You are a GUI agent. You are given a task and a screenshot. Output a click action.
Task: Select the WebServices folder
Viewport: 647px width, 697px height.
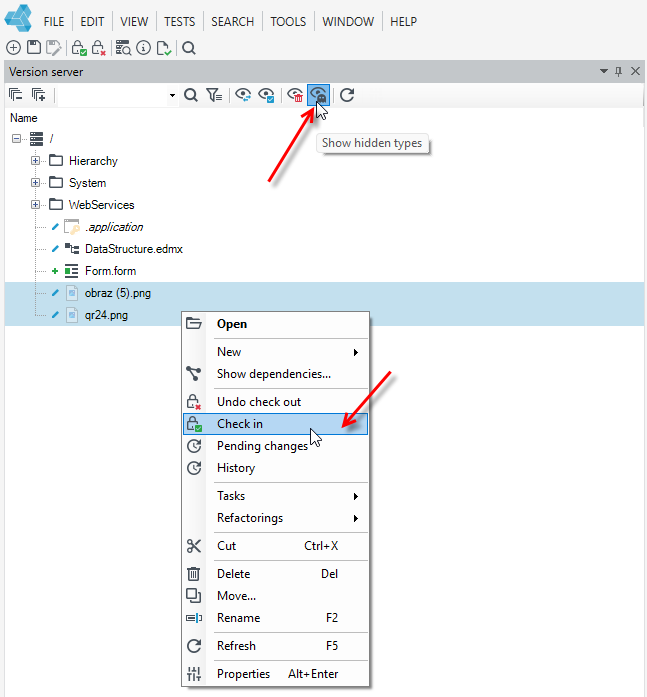[101, 204]
